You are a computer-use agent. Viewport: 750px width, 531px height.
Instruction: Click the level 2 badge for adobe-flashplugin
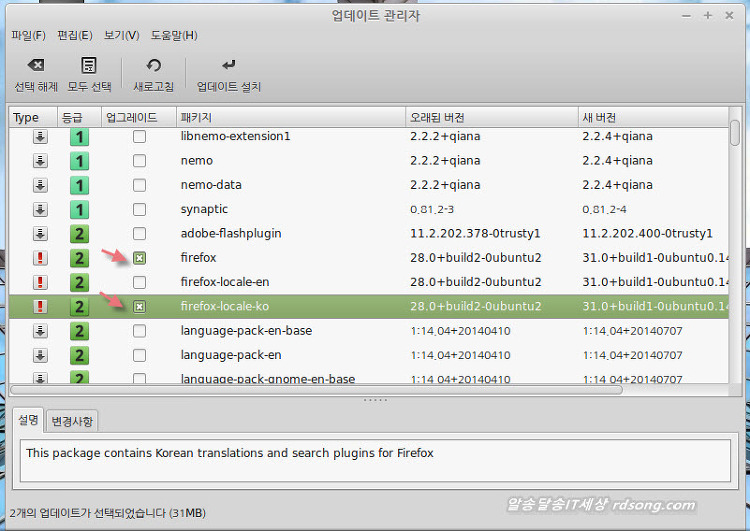tap(79, 233)
